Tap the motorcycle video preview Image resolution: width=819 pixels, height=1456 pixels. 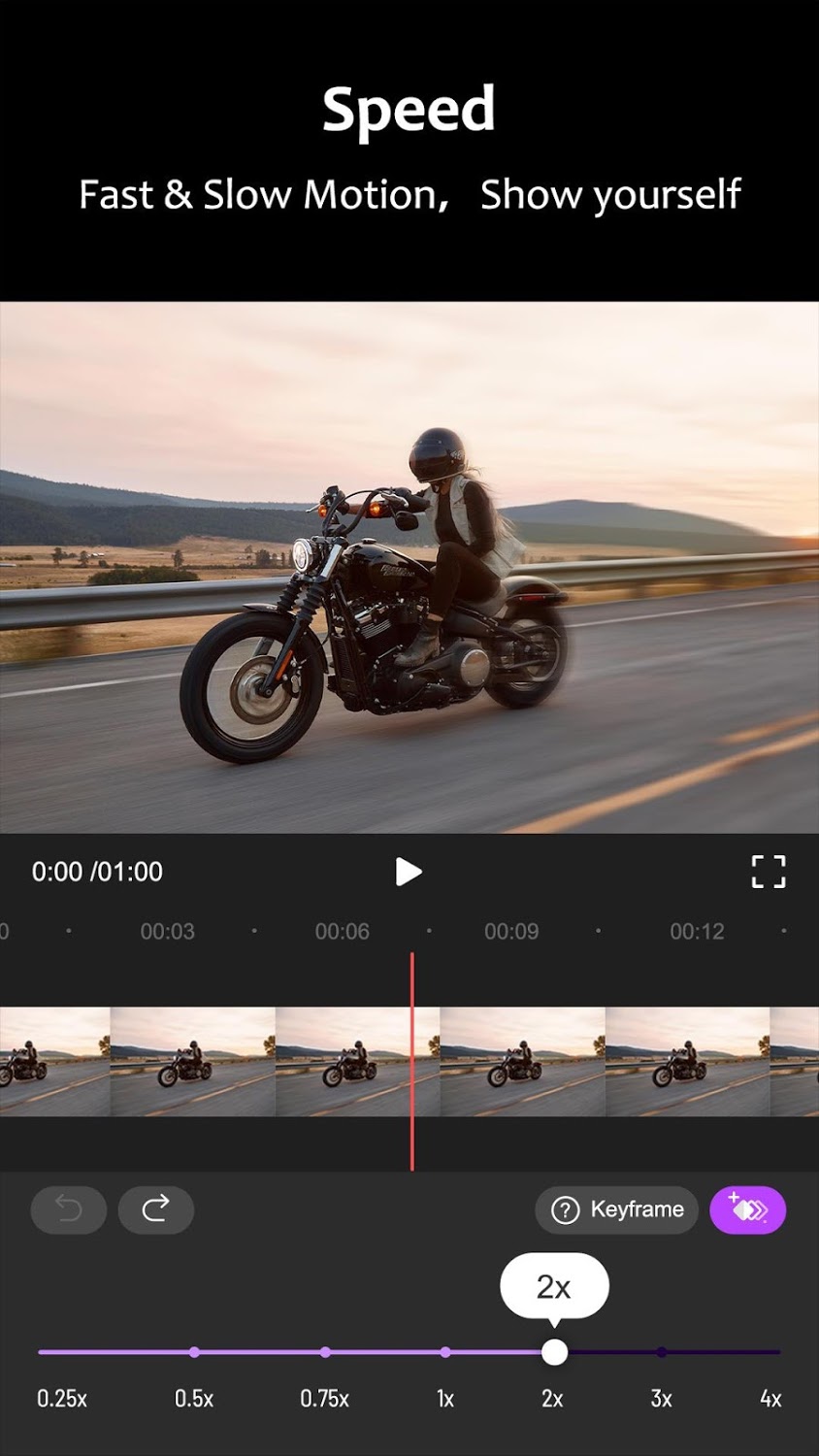pos(409,568)
